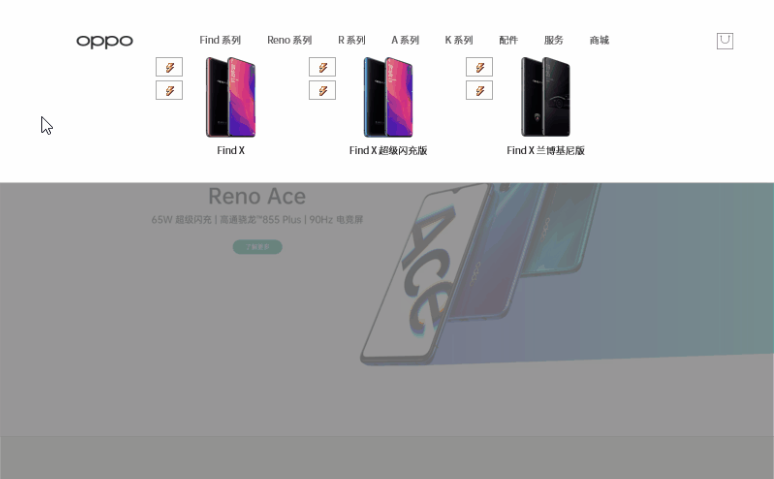Open the Reno 系列 menu
This screenshot has width=774, height=479.
tap(289, 40)
